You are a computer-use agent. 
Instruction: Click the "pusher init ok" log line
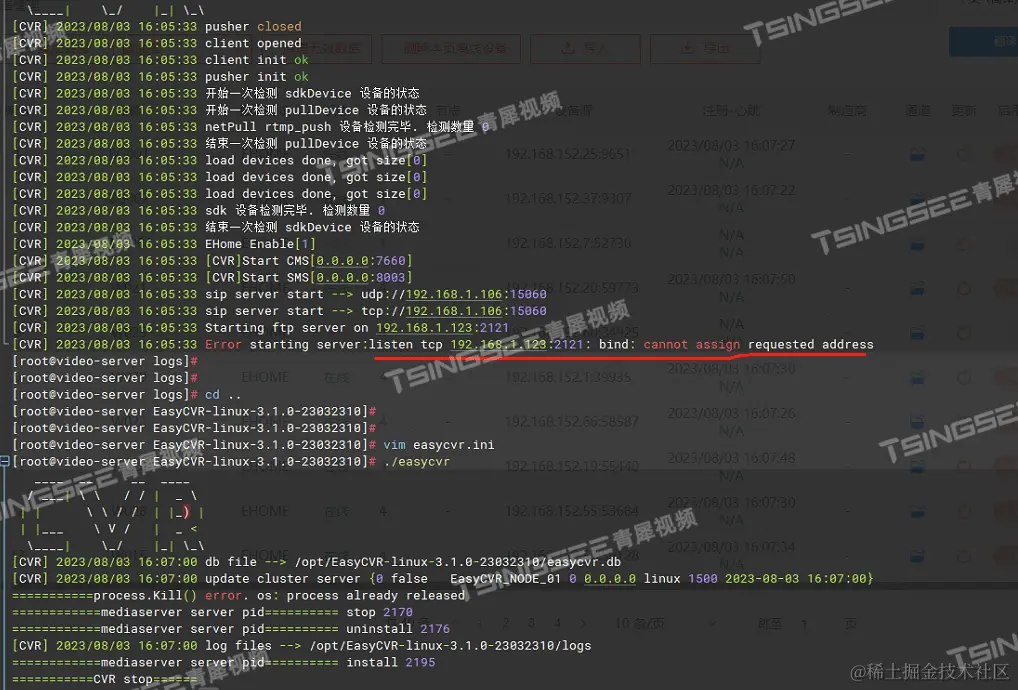coord(256,77)
